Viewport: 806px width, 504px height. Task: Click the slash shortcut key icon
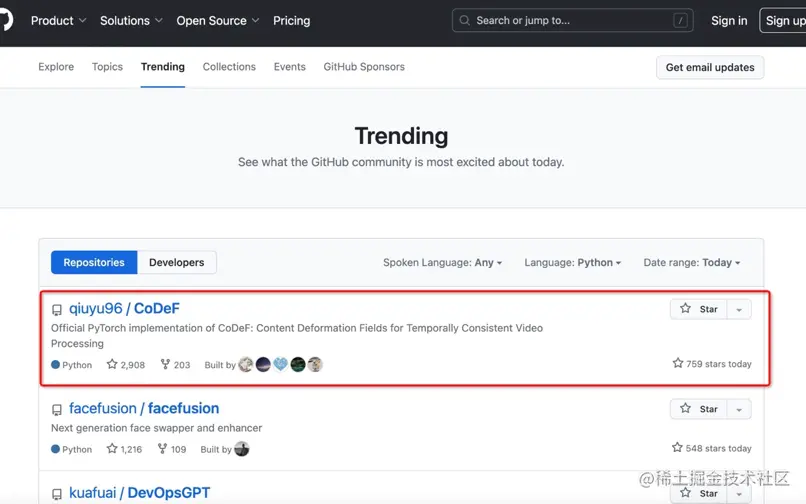point(680,21)
